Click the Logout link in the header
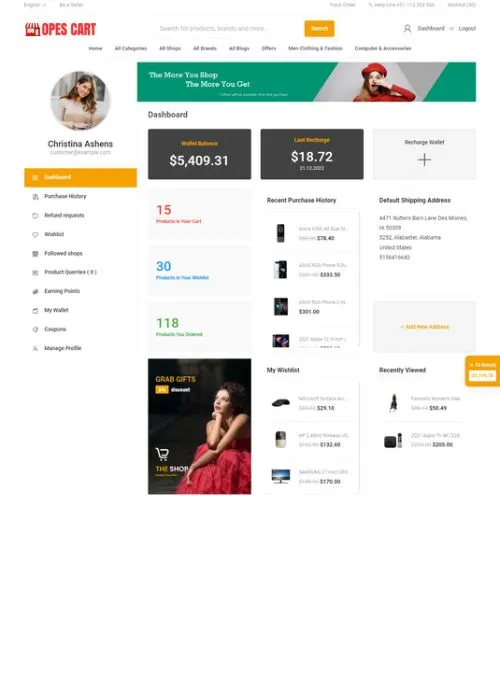Image resolution: width=500 pixels, height=700 pixels. pyautogui.click(x=467, y=29)
